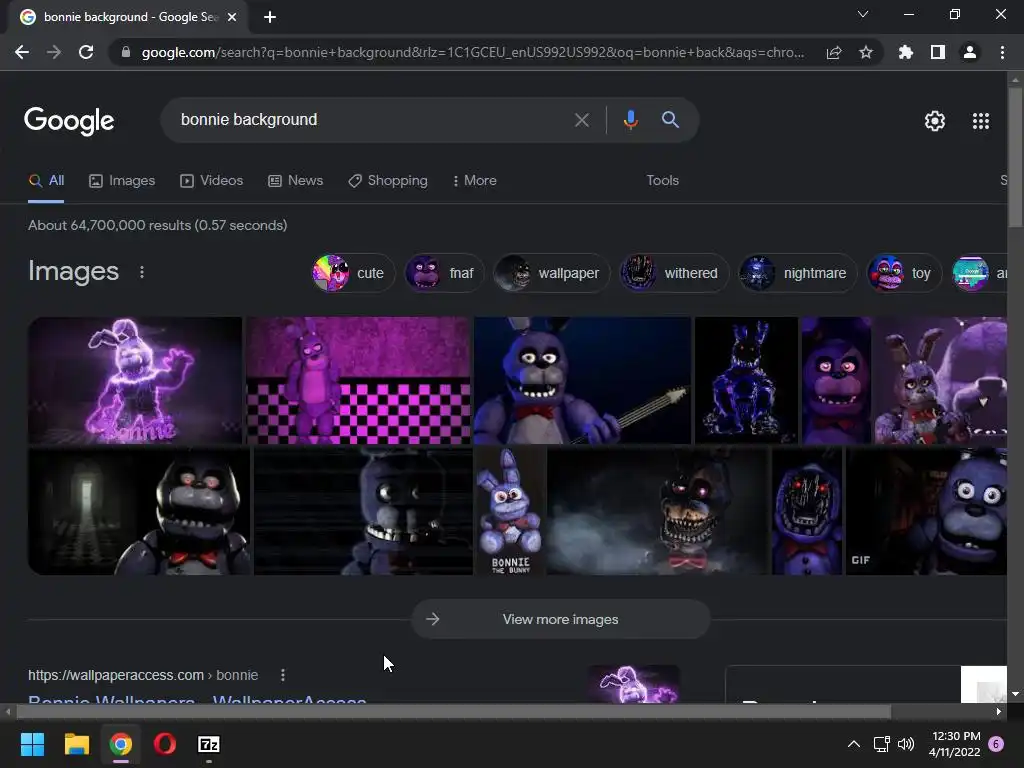This screenshot has height=768, width=1024.
Task: Open Chrome three-dot menu
Action: point(1002,52)
